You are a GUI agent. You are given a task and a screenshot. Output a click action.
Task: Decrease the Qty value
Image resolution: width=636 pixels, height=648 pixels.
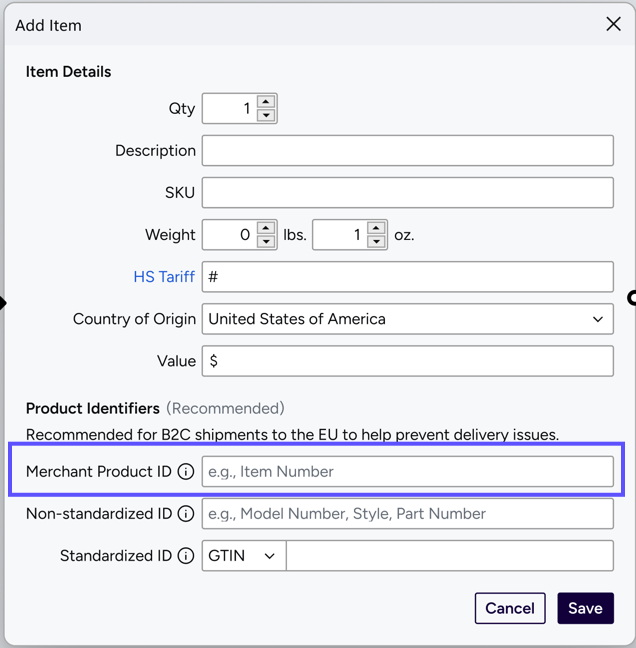pyautogui.click(x=266, y=115)
